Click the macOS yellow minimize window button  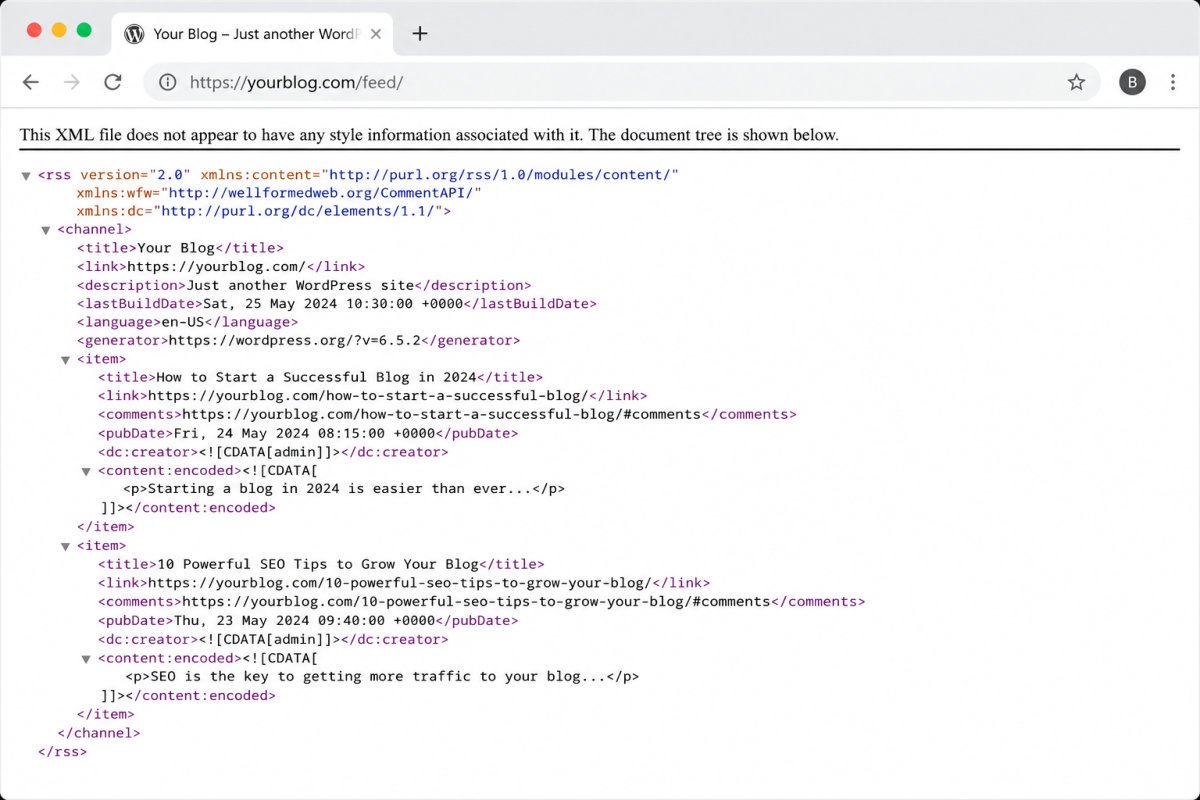pos(59,30)
